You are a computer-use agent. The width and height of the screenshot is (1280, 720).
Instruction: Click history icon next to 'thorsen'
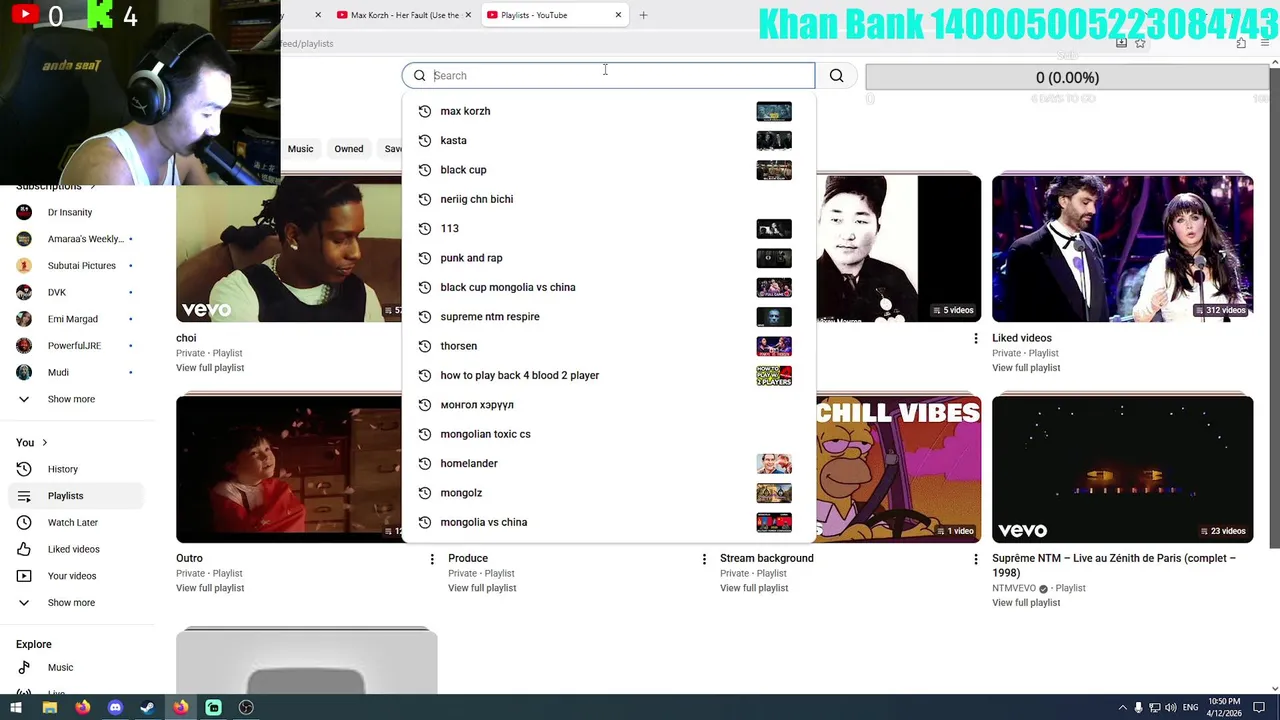[x=425, y=346]
